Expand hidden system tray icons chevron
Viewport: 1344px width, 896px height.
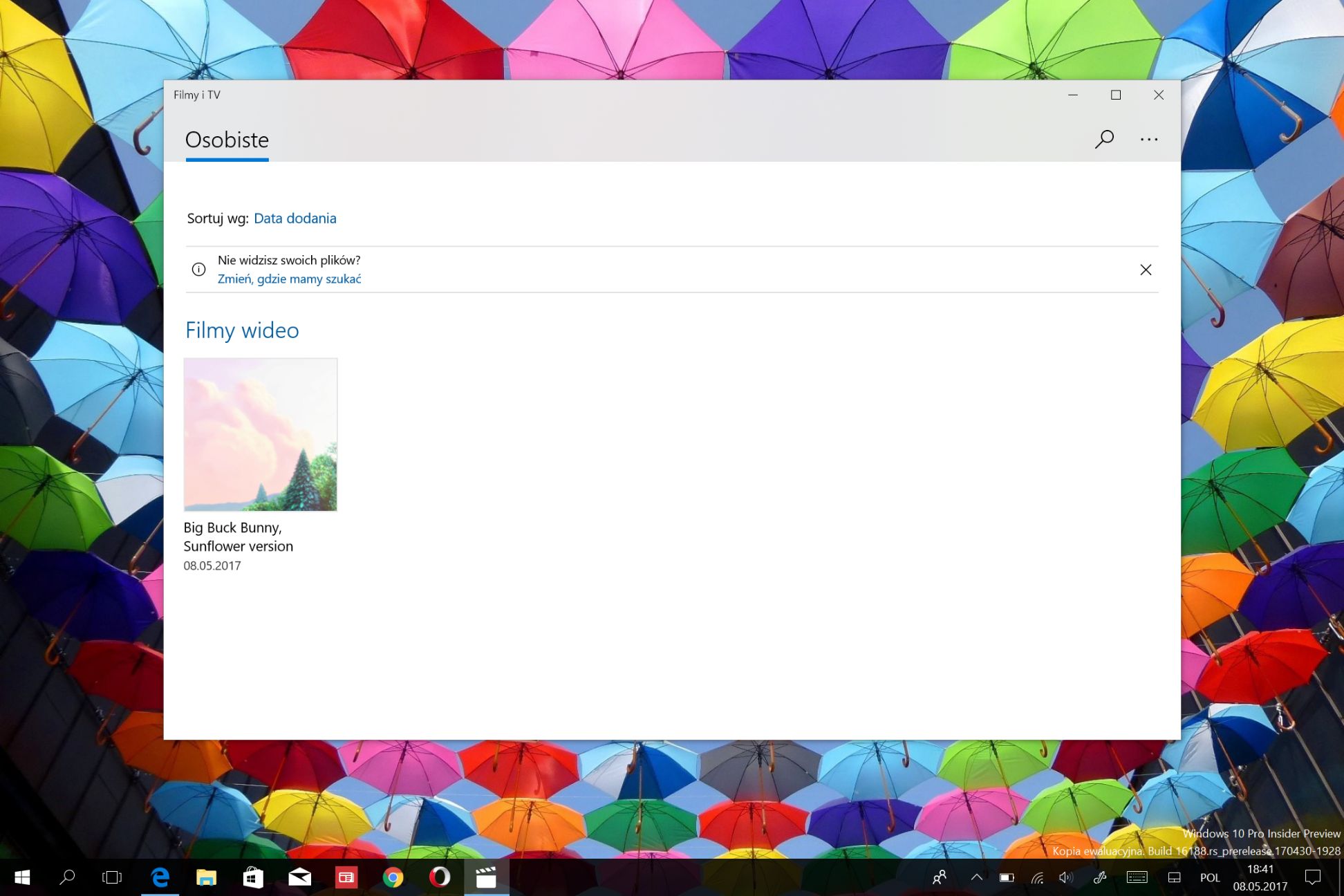point(976,877)
